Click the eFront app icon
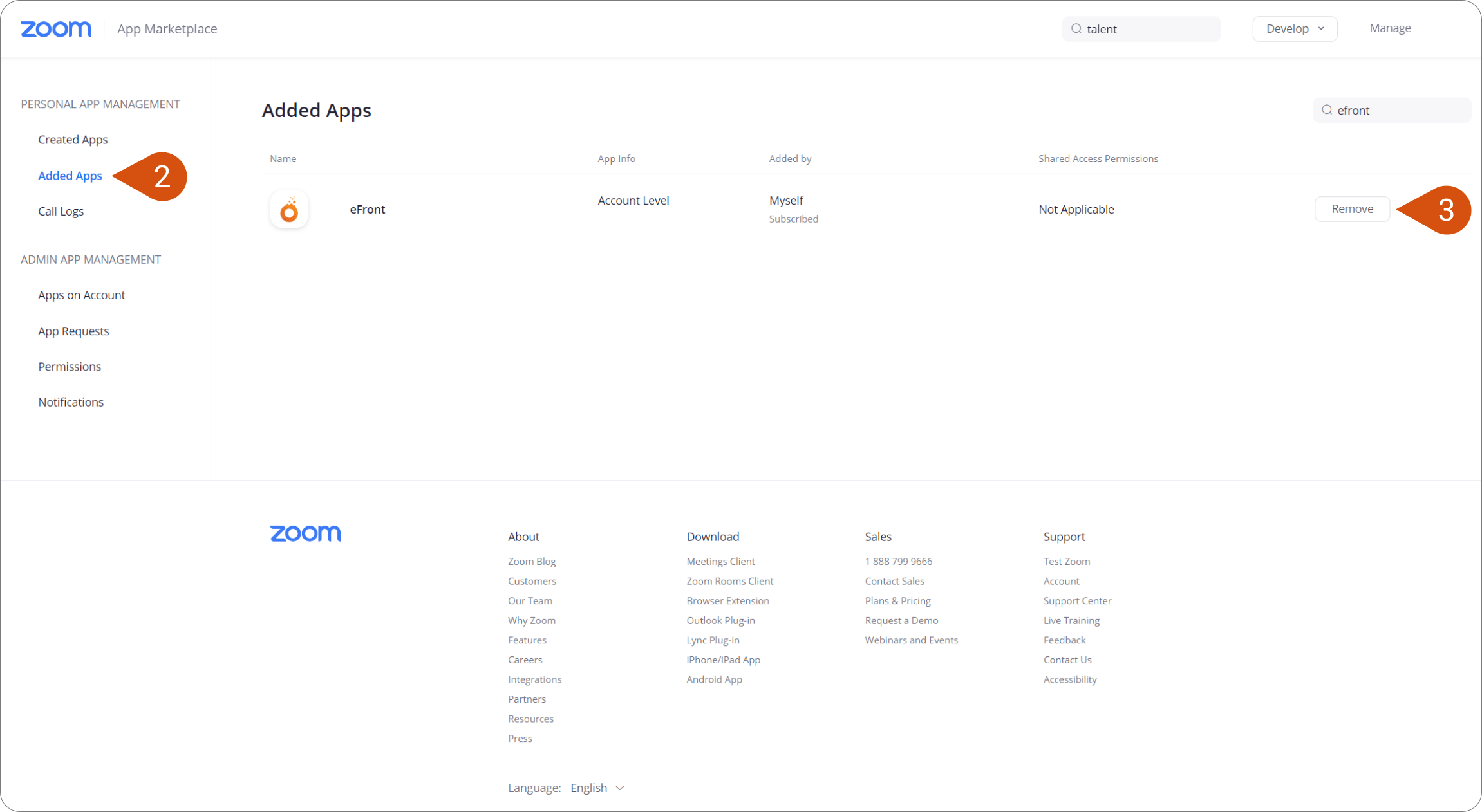Screen dimensions: 1482x812 pos(289,210)
